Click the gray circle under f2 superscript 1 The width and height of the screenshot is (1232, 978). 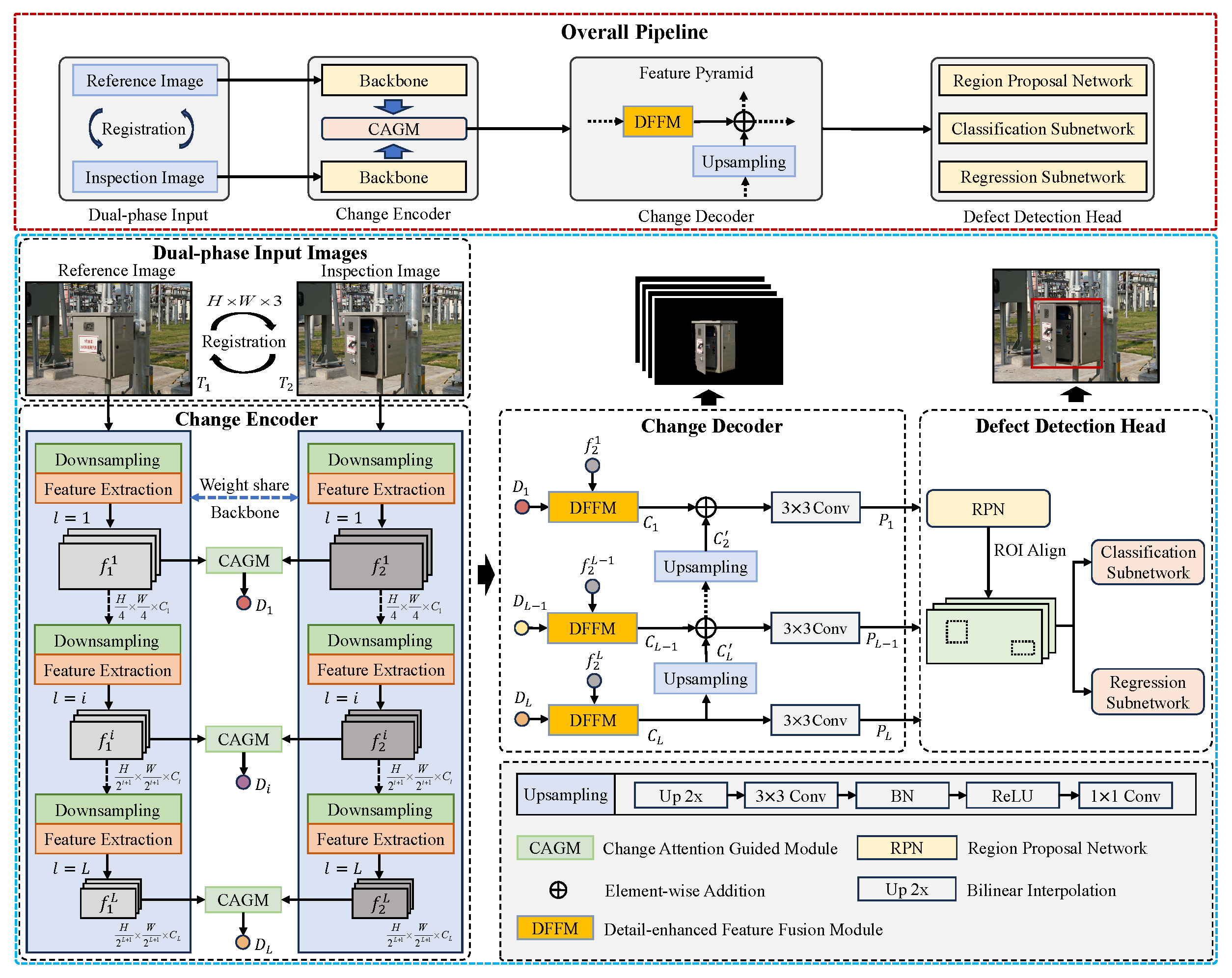point(593,465)
